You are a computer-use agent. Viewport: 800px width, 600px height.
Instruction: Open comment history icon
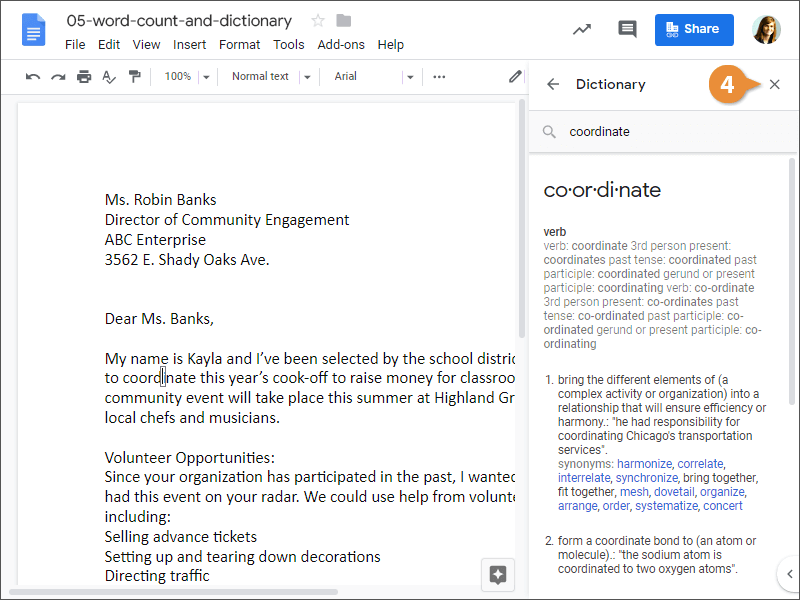pos(627,29)
